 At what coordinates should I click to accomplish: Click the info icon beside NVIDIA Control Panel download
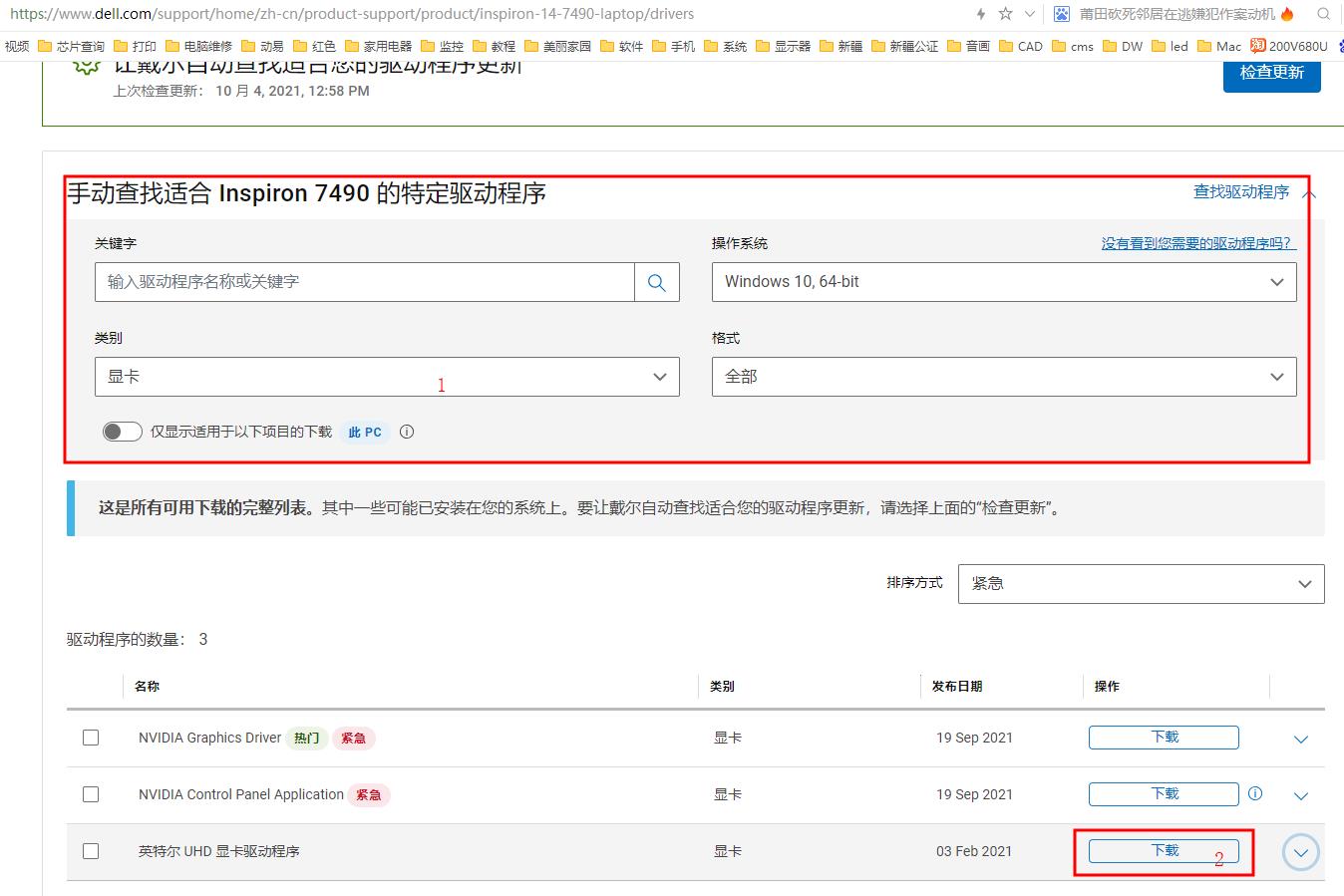1254,793
